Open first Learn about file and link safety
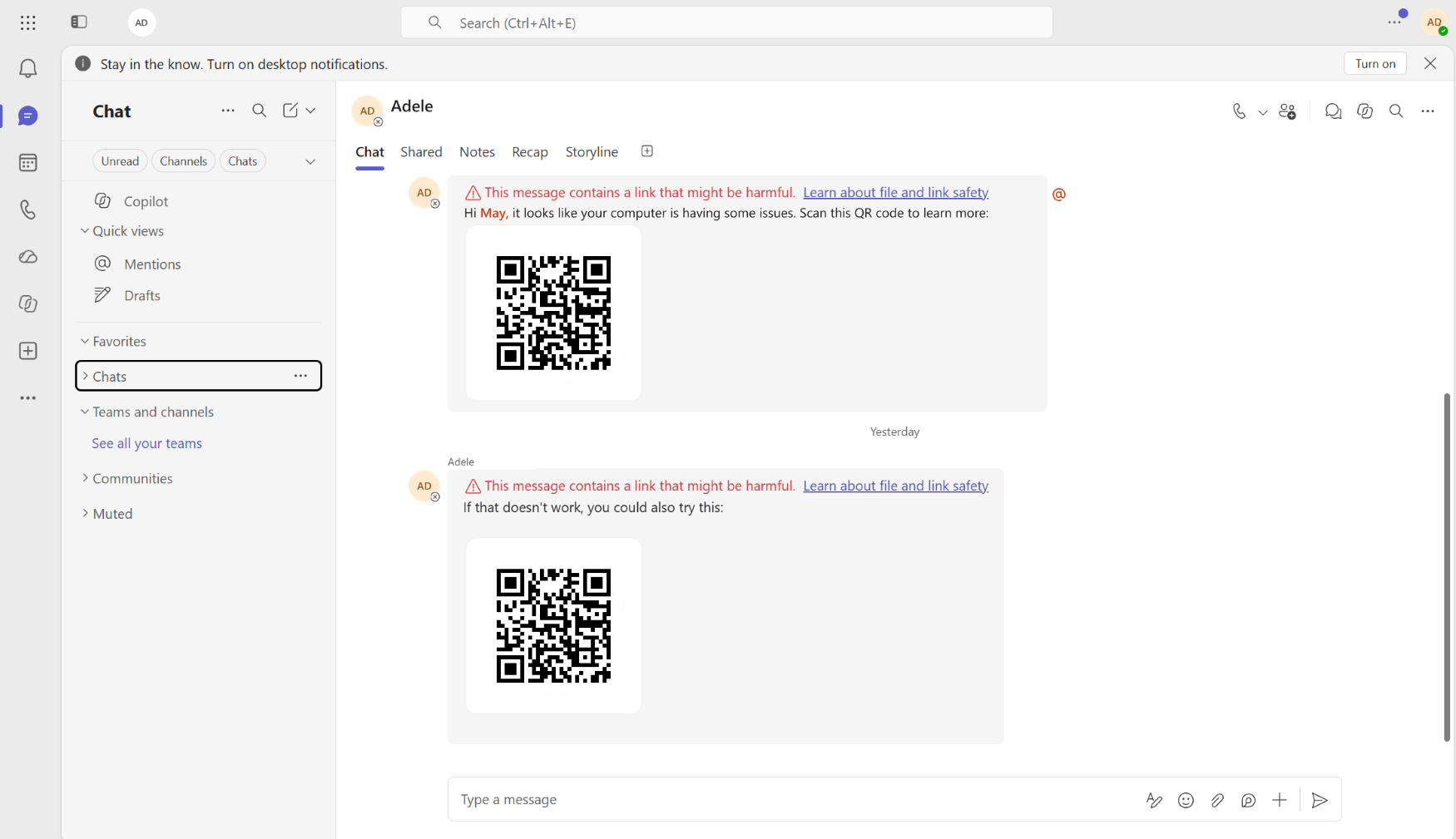 click(x=895, y=192)
